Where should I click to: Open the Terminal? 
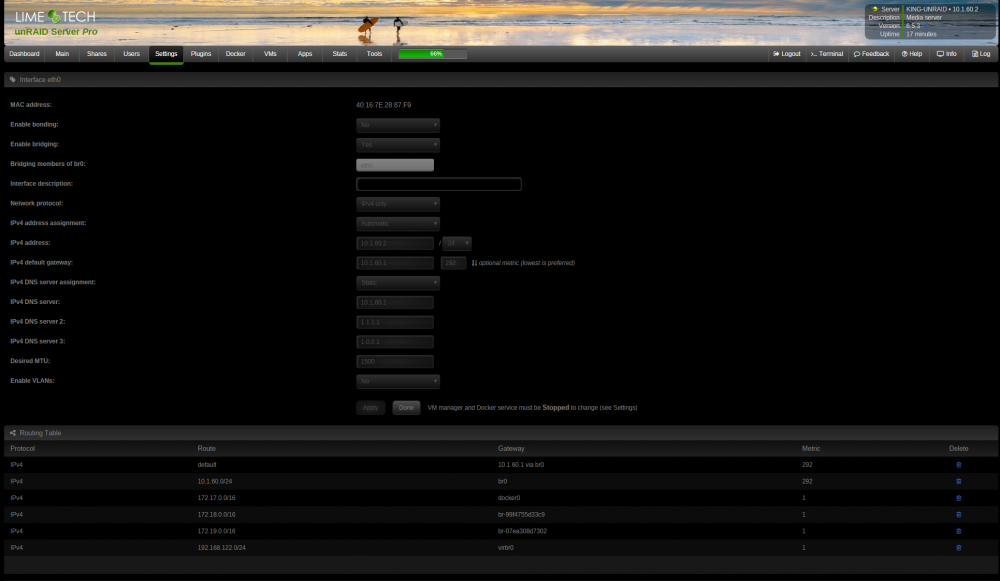827,54
